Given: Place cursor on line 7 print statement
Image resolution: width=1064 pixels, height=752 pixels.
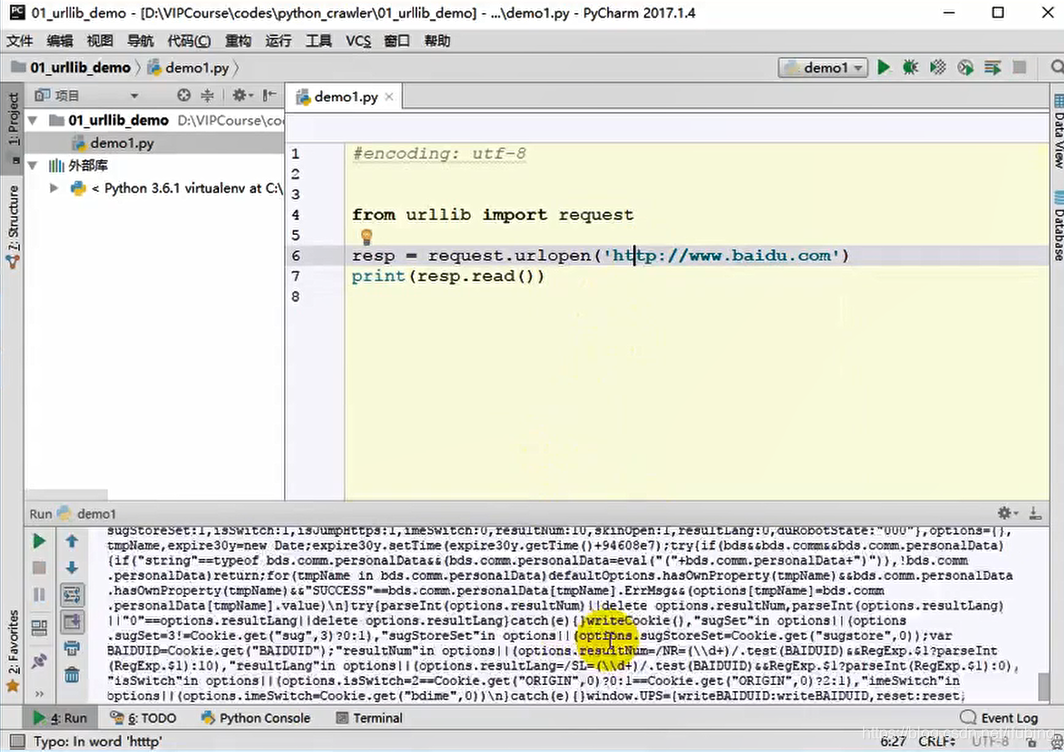Looking at the screenshot, I should coord(448,276).
